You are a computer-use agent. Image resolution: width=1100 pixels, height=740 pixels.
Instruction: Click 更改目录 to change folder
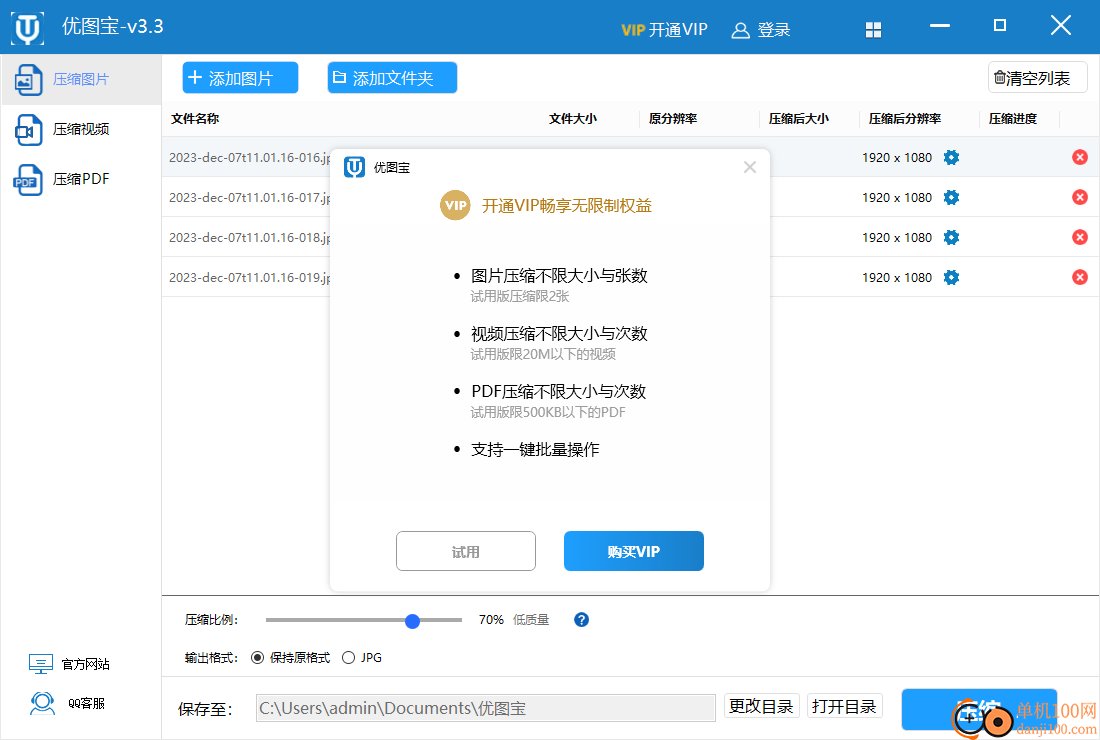tap(760, 706)
